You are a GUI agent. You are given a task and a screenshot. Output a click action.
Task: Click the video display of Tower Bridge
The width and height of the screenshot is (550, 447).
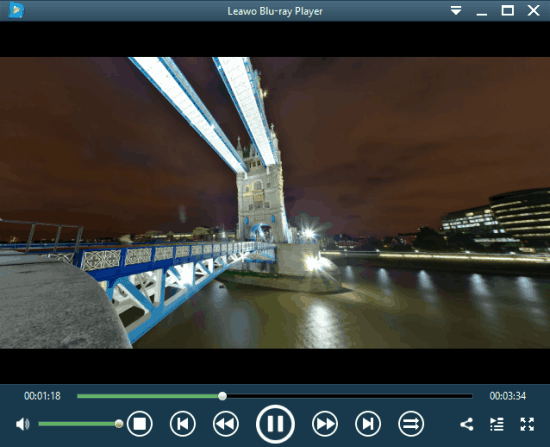pos(275,203)
